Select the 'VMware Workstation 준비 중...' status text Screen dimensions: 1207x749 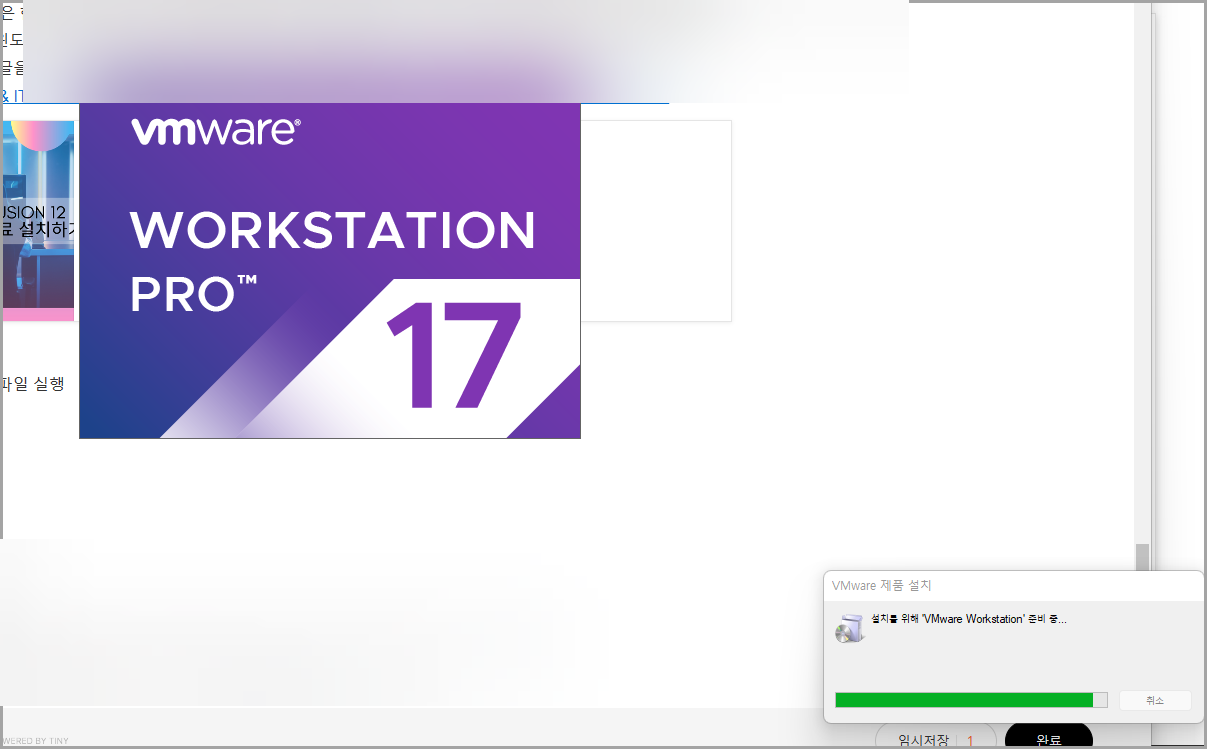(969, 619)
